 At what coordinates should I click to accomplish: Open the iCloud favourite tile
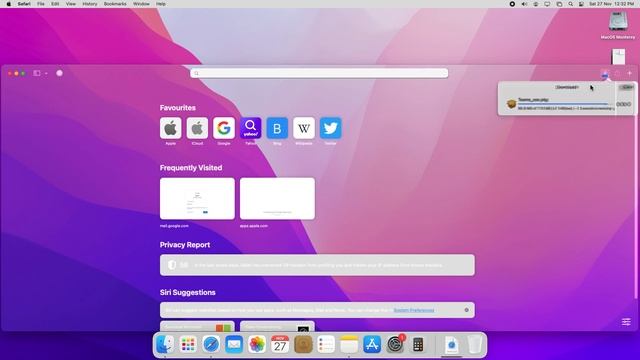click(197, 128)
